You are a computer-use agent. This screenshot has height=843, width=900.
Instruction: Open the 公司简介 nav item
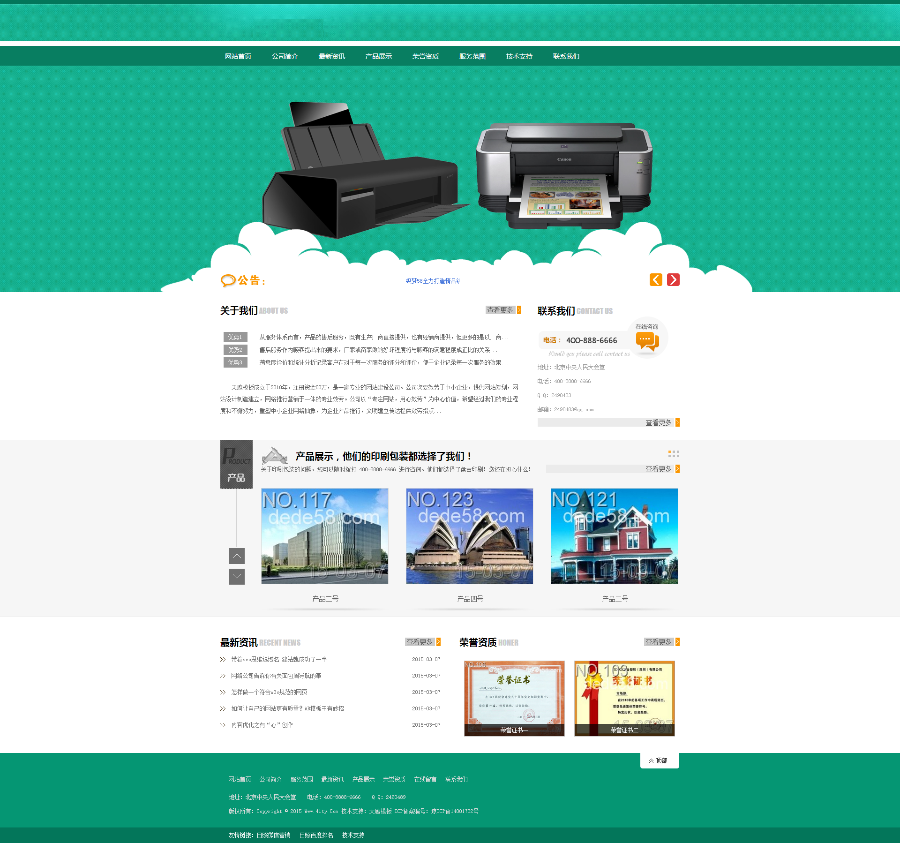click(285, 56)
